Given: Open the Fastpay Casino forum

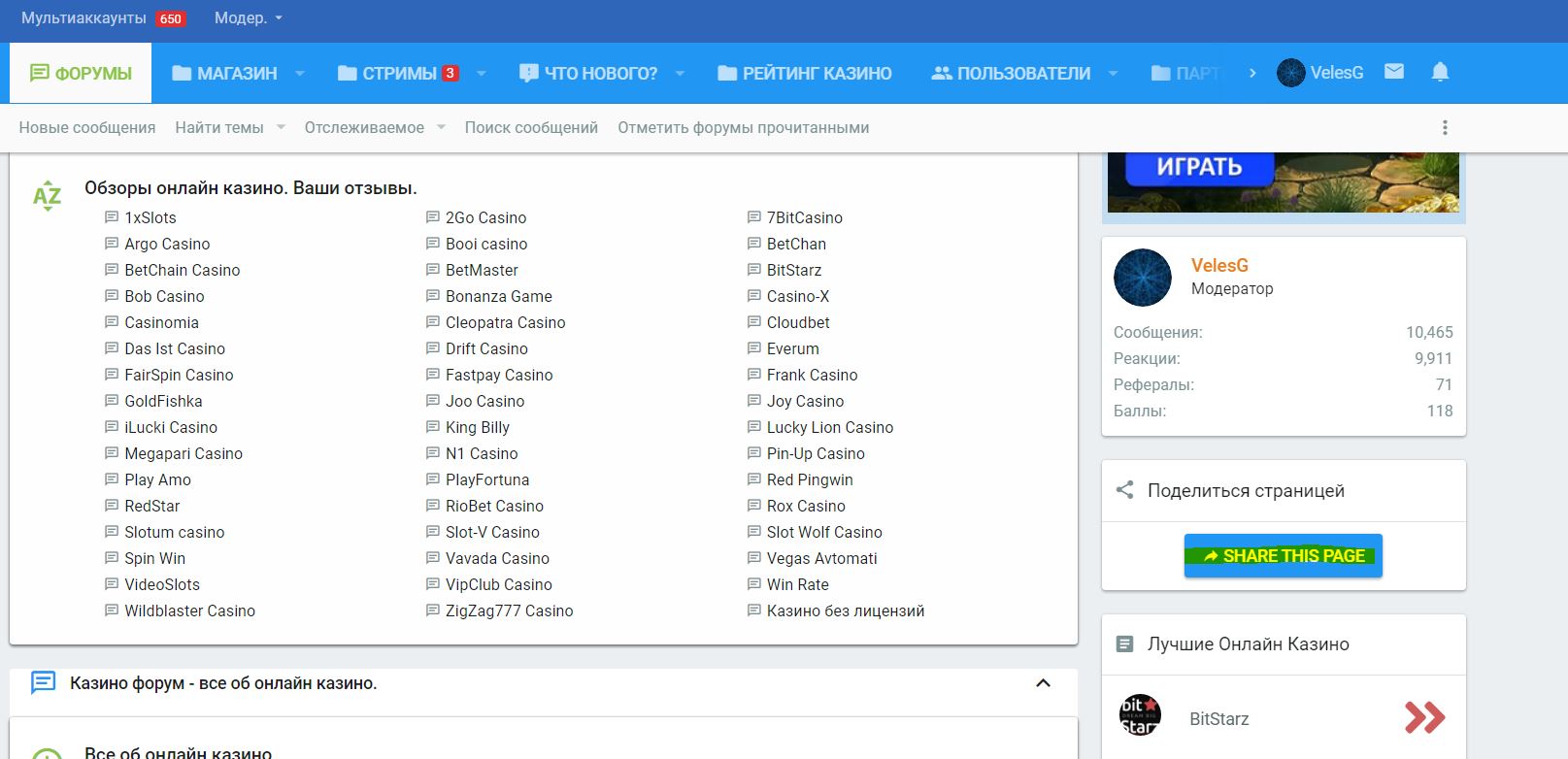Looking at the screenshot, I should 499,375.
